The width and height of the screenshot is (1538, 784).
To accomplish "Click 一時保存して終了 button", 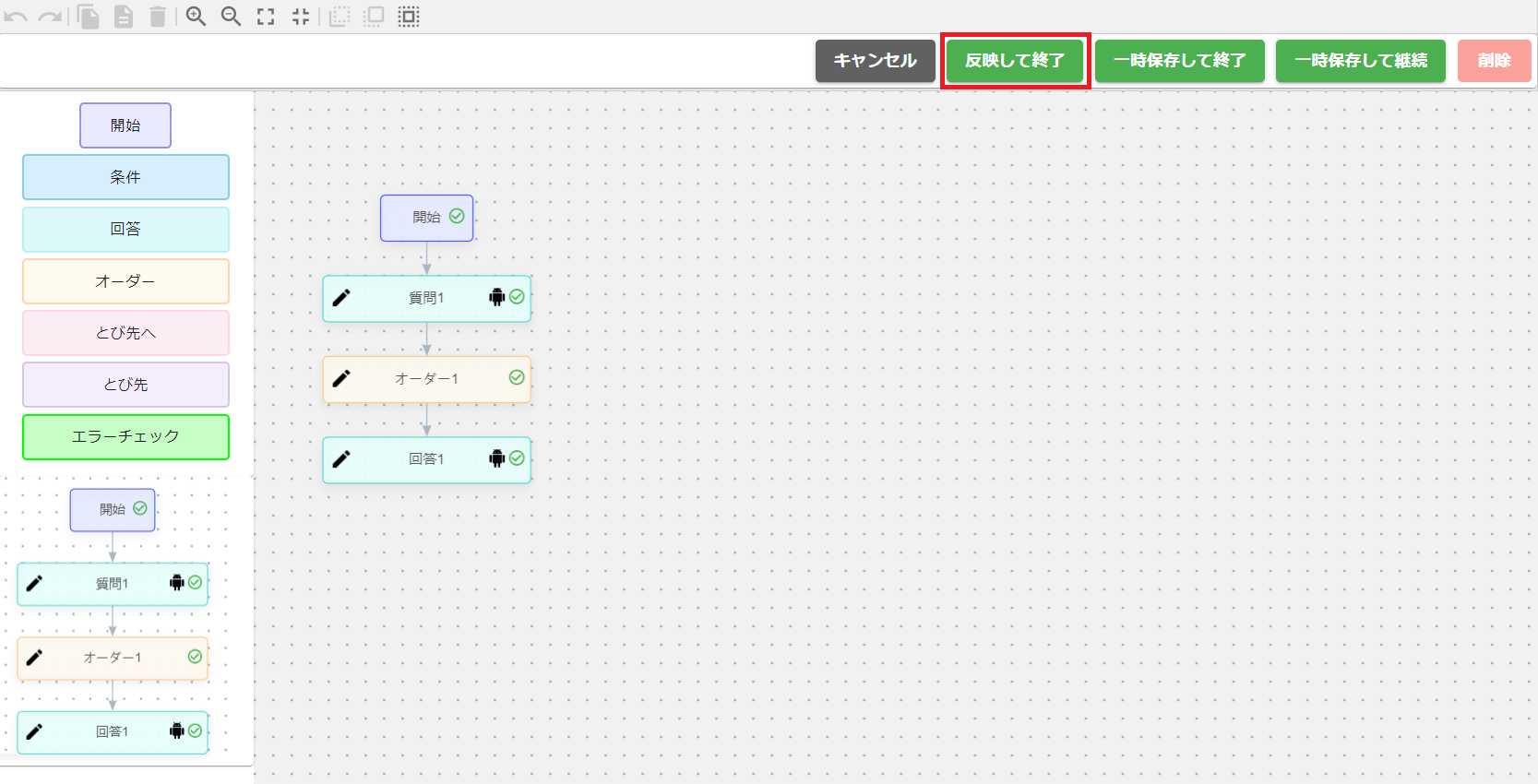I will [1179, 61].
